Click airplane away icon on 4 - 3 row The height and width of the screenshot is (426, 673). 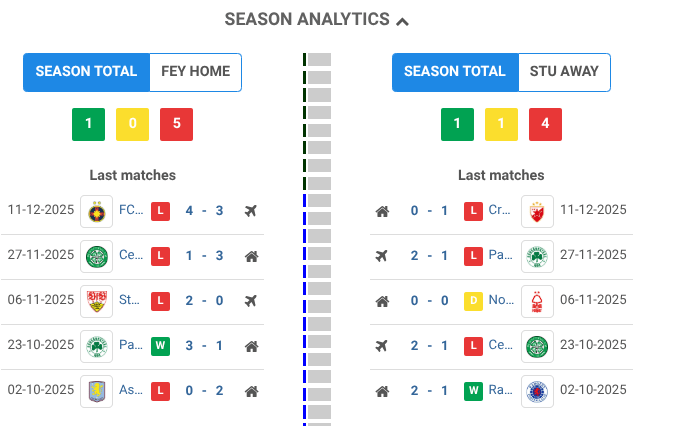(251, 211)
